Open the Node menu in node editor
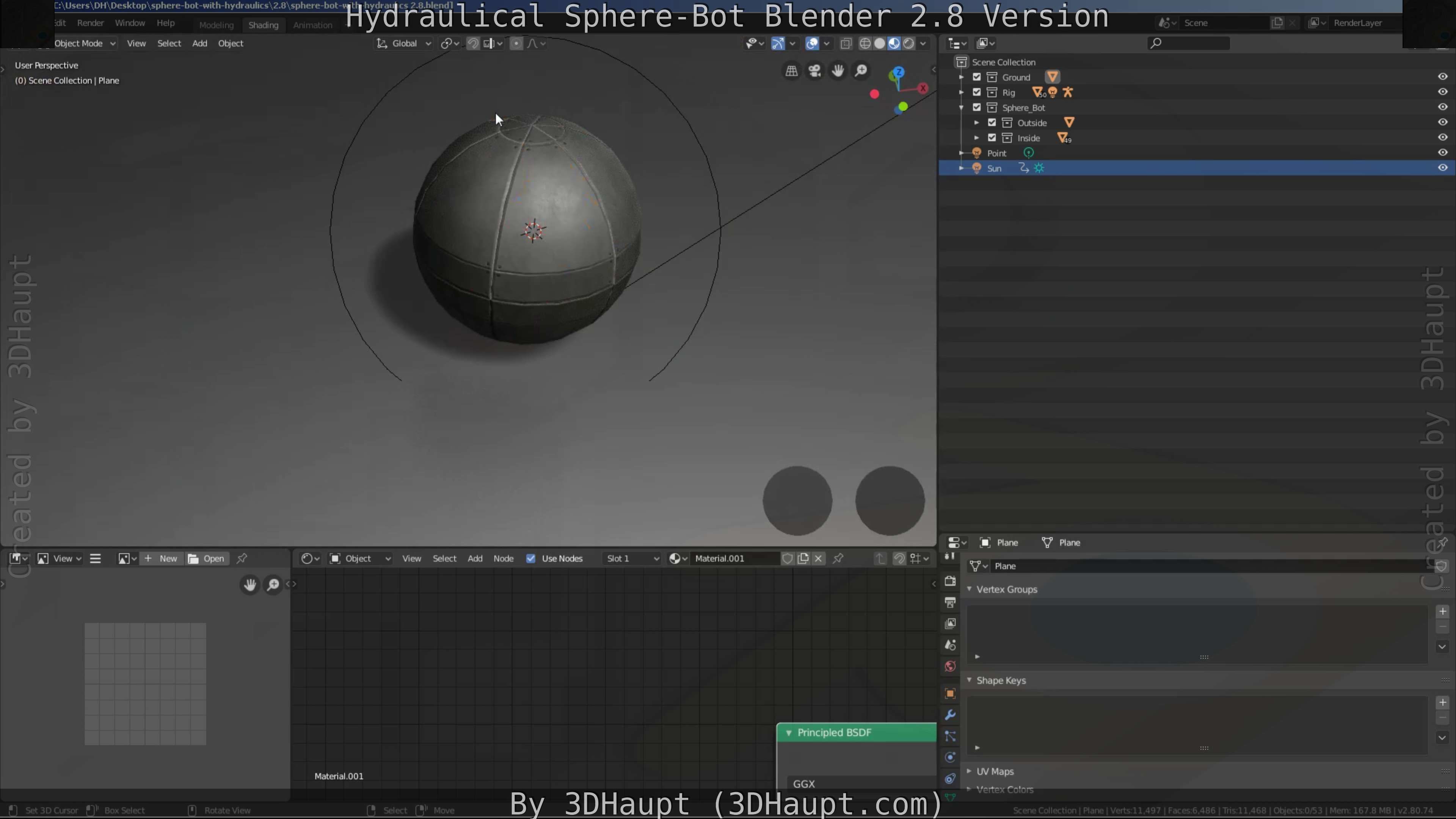The width and height of the screenshot is (1456, 819). tap(503, 559)
